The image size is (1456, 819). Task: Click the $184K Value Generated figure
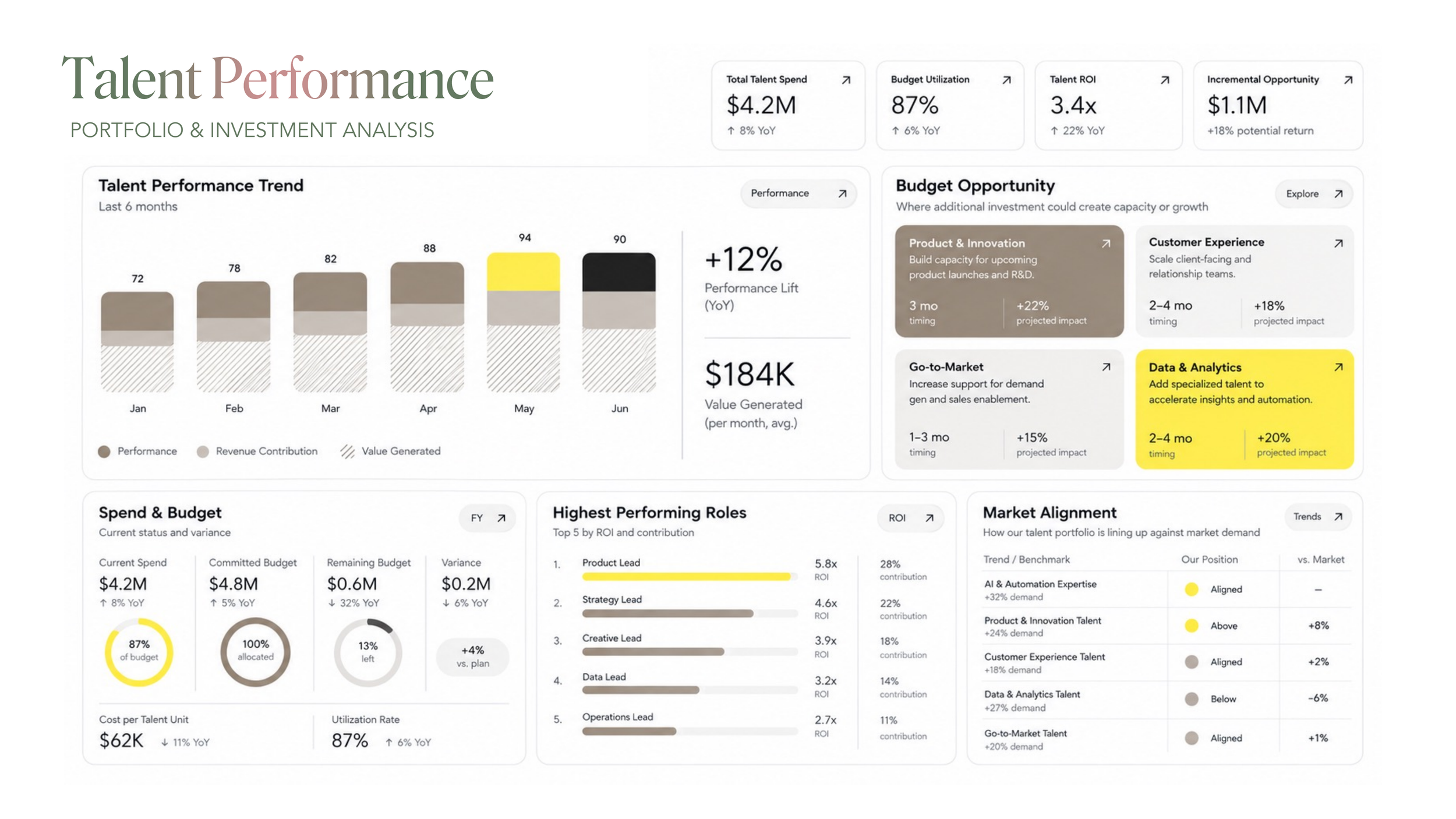tap(750, 375)
